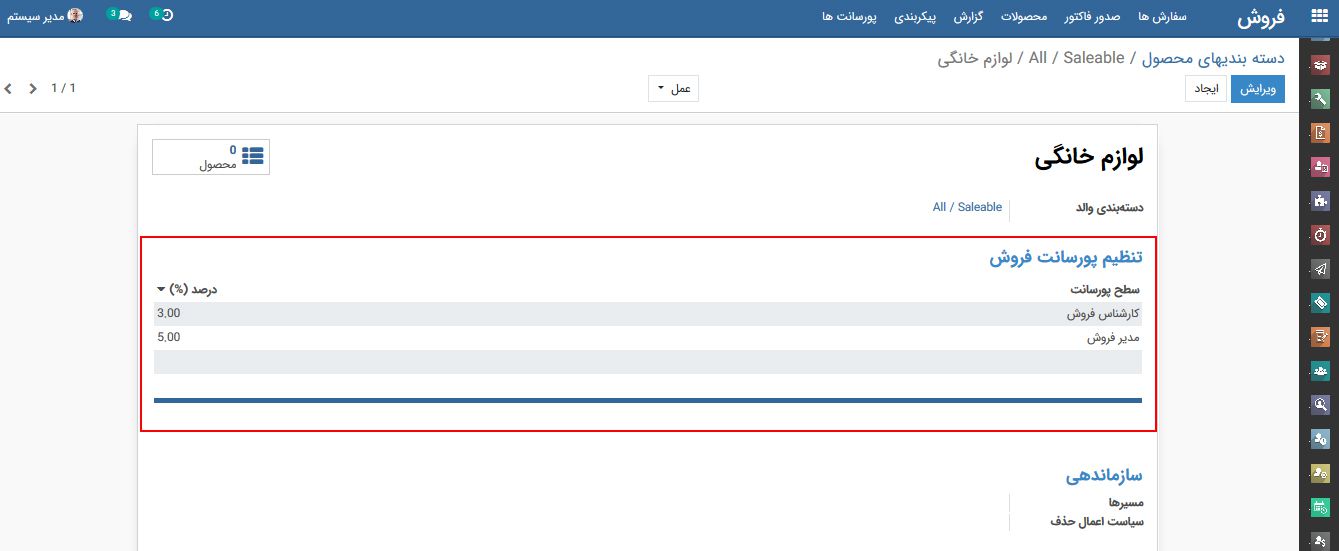Open the puzzle piece modules app

click(1320, 201)
